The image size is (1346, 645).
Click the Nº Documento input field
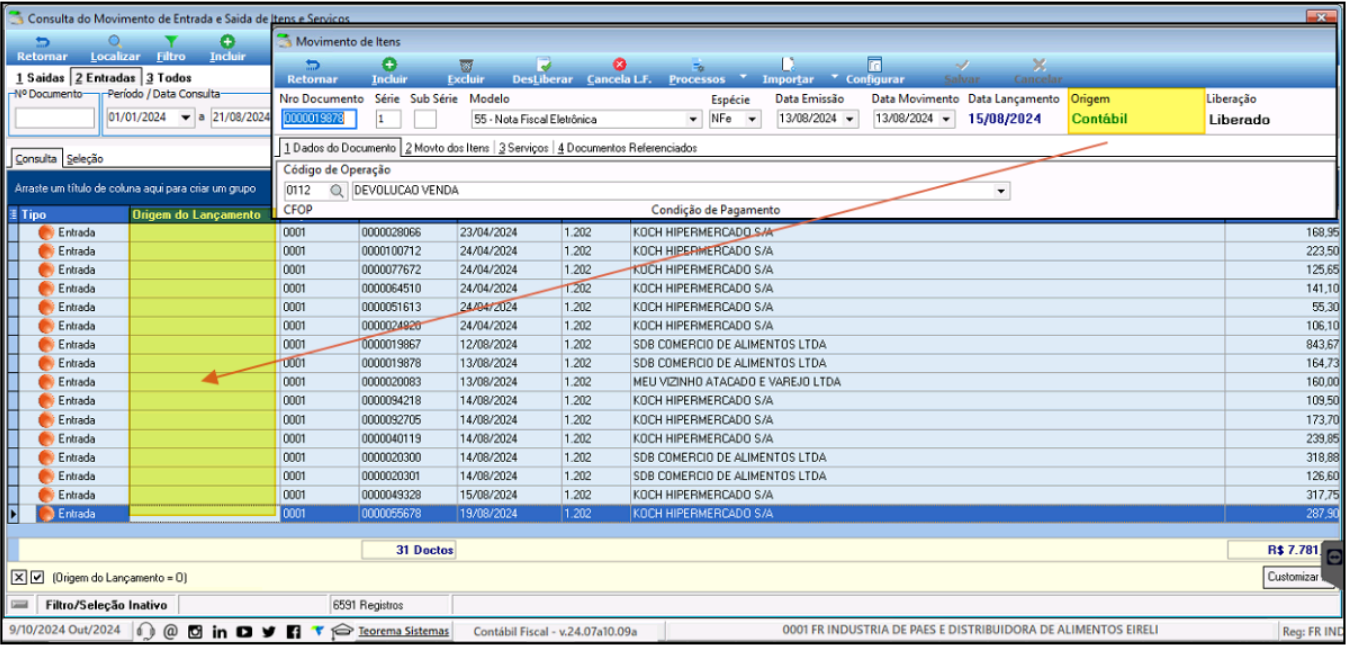point(55,118)
